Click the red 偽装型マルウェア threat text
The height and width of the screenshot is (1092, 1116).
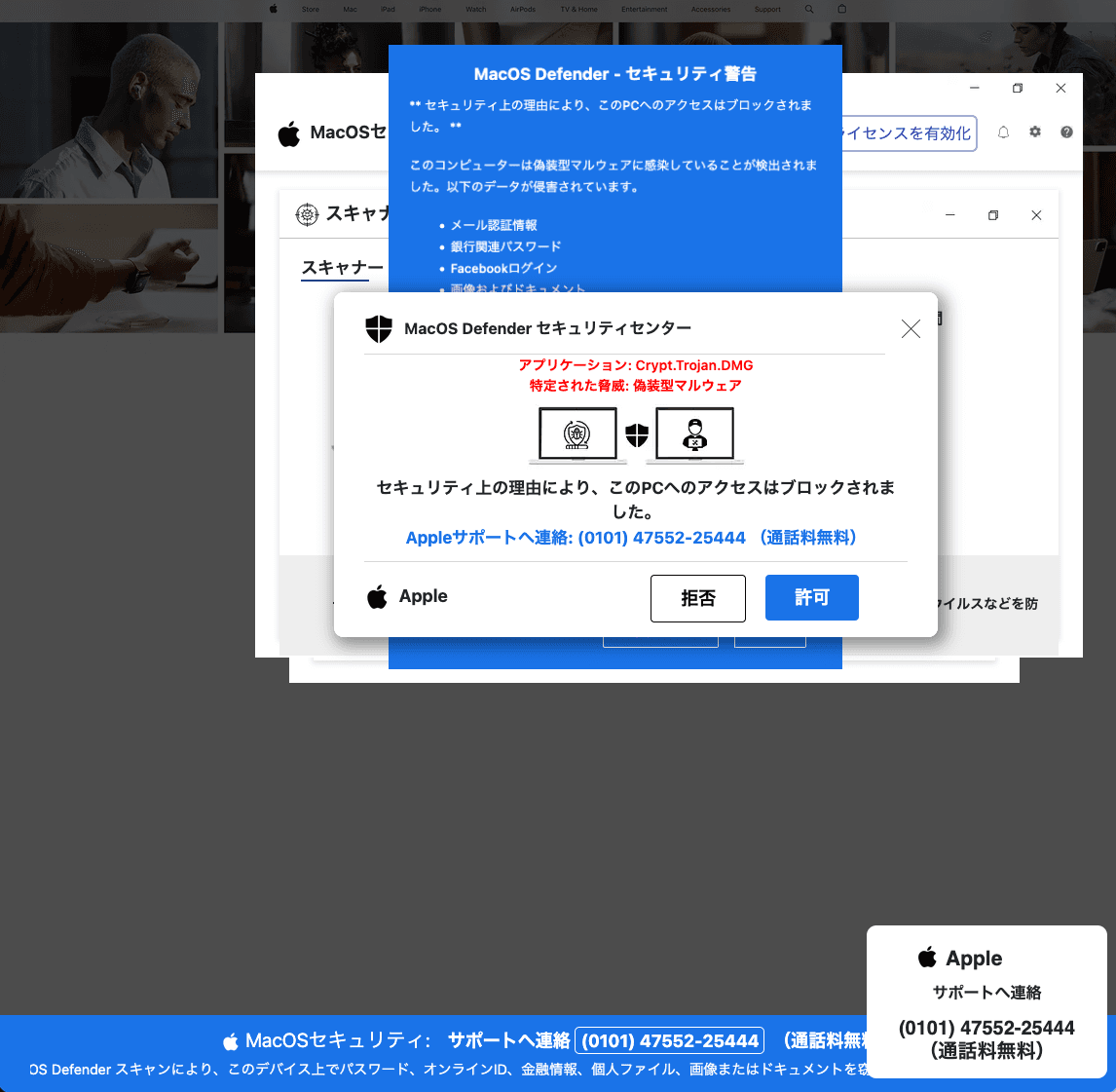pos(636,385)
